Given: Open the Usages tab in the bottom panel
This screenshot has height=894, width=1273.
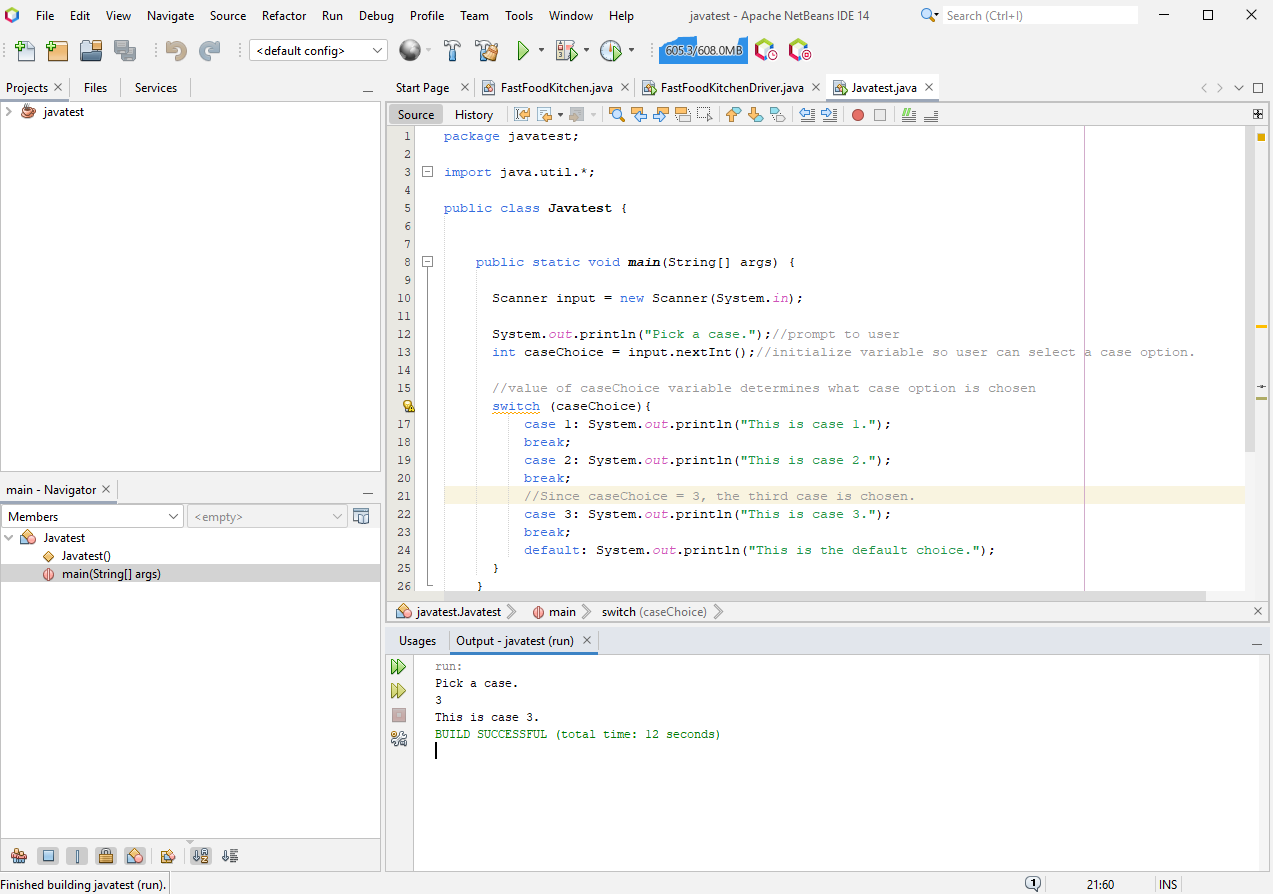Looking at the screenshot, I should 417,641.
